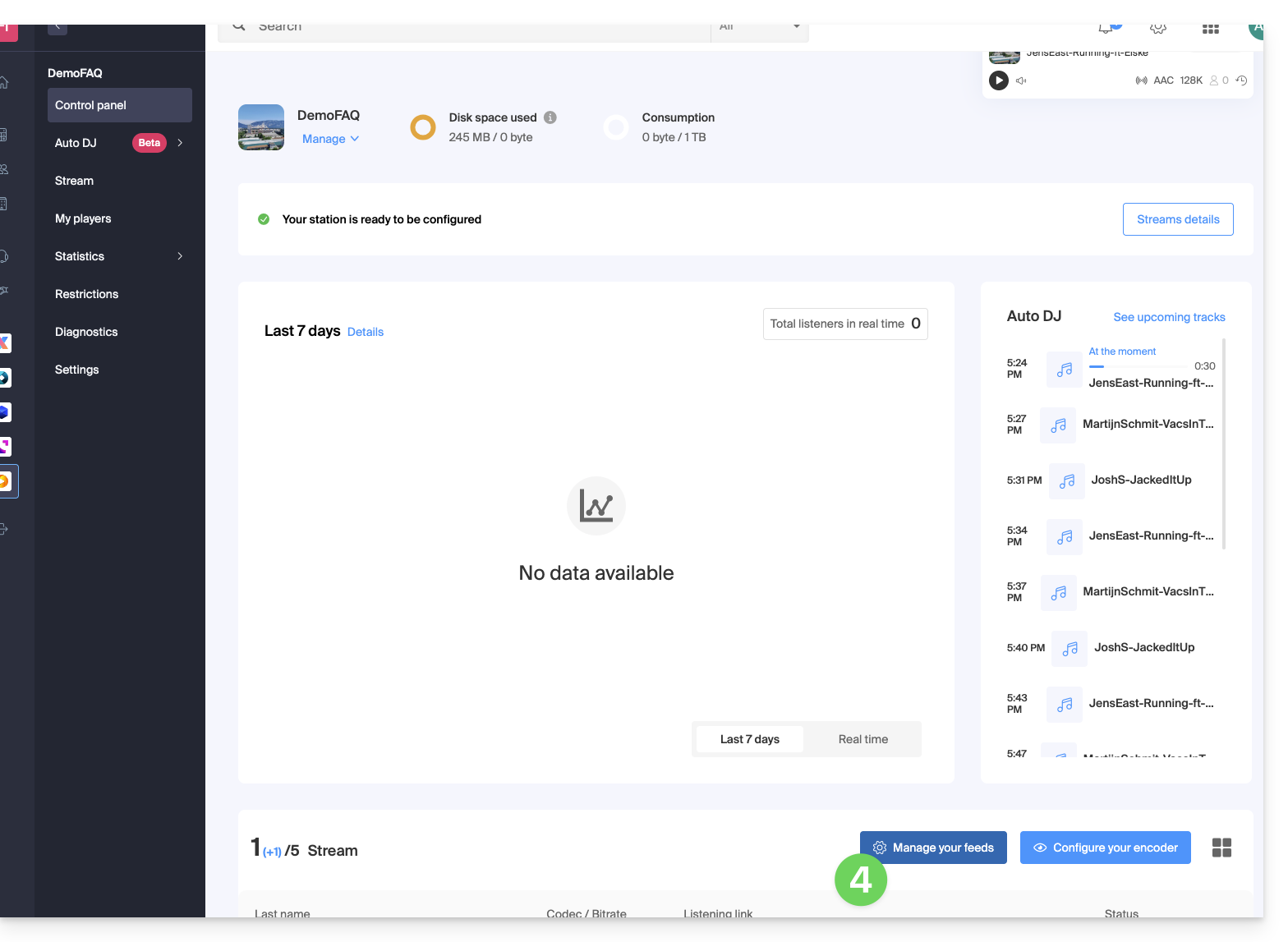Click the Streams details button
Viewport: 1288px width, 942px height.
pos(1177,219)
